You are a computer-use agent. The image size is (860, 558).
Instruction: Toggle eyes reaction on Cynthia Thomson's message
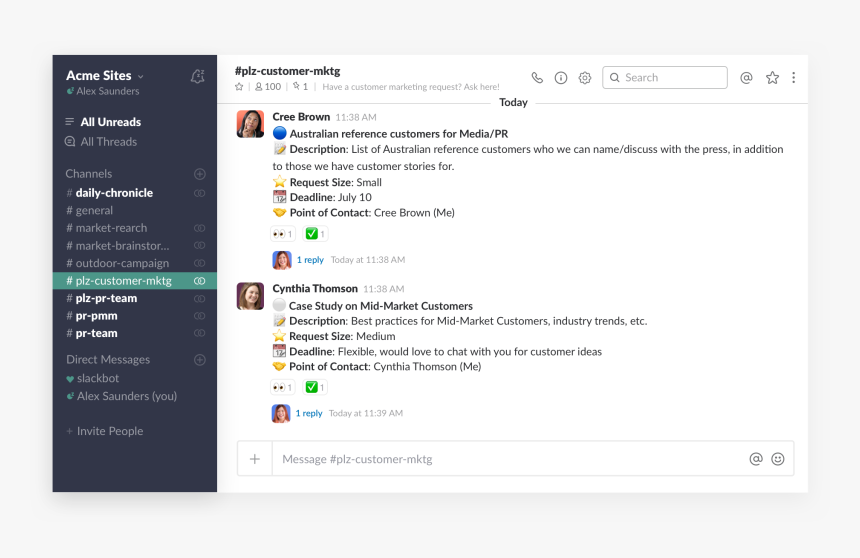[283, 387]
